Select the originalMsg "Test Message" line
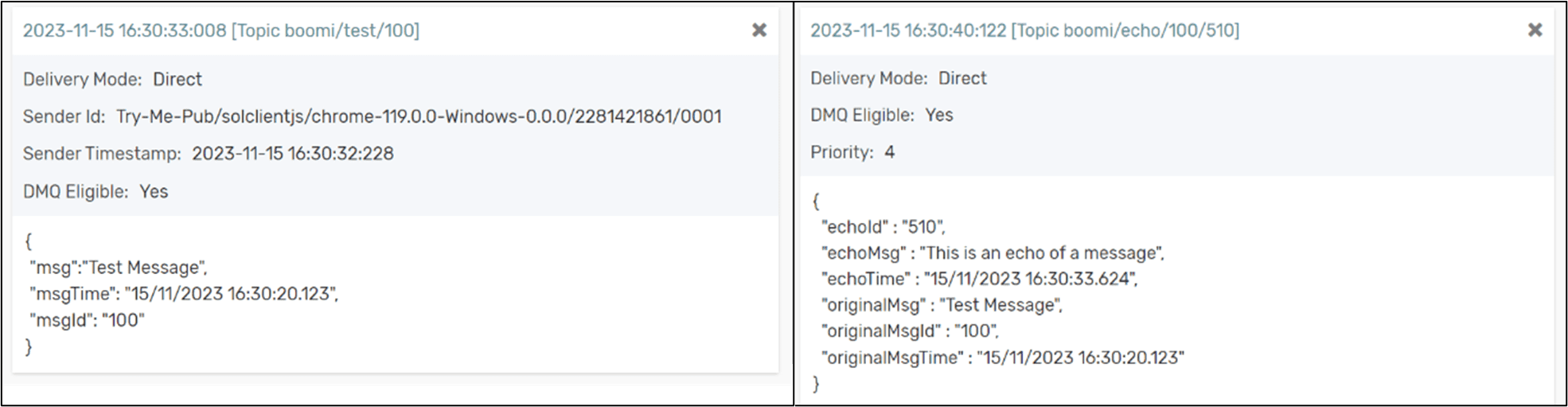 click(942, 305)
